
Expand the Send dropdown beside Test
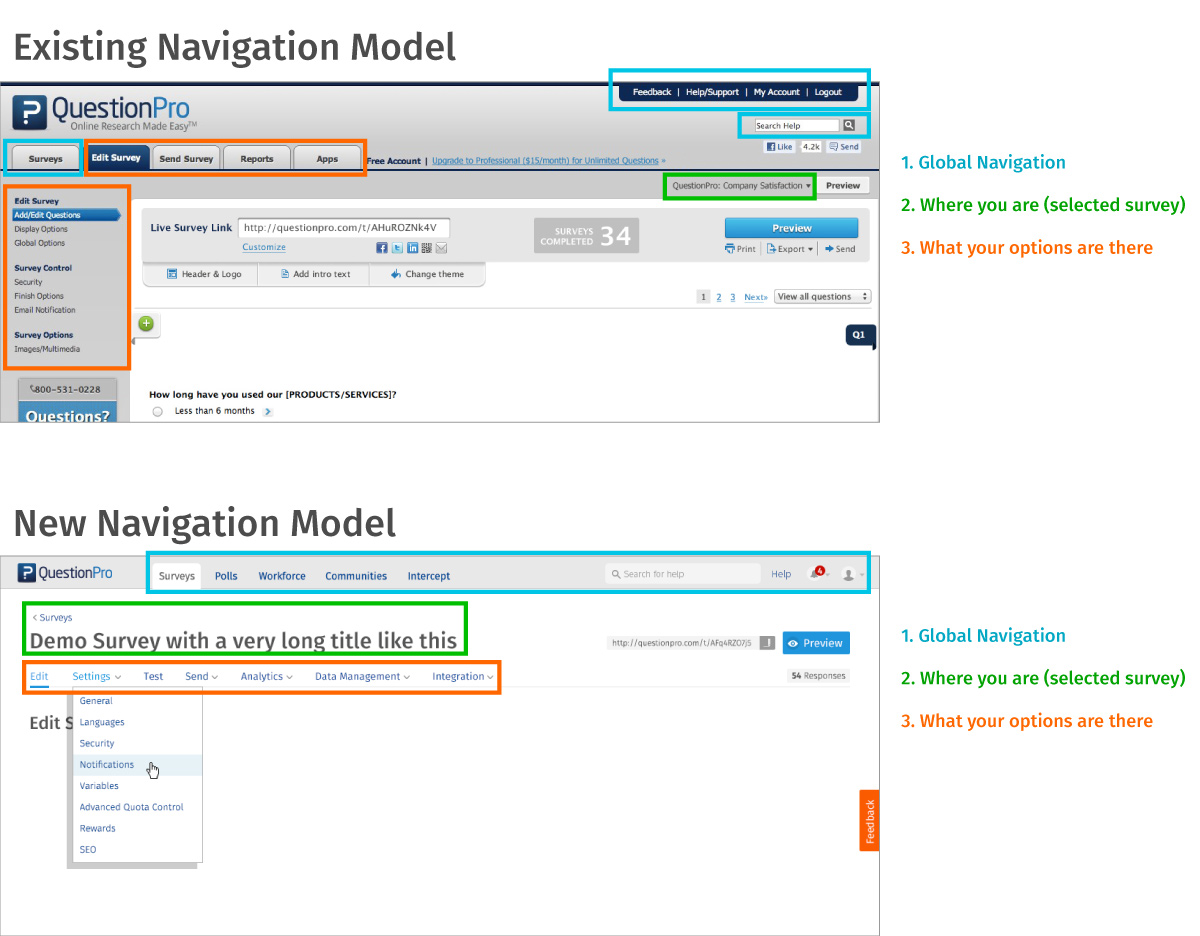click(x=201, y=677)
